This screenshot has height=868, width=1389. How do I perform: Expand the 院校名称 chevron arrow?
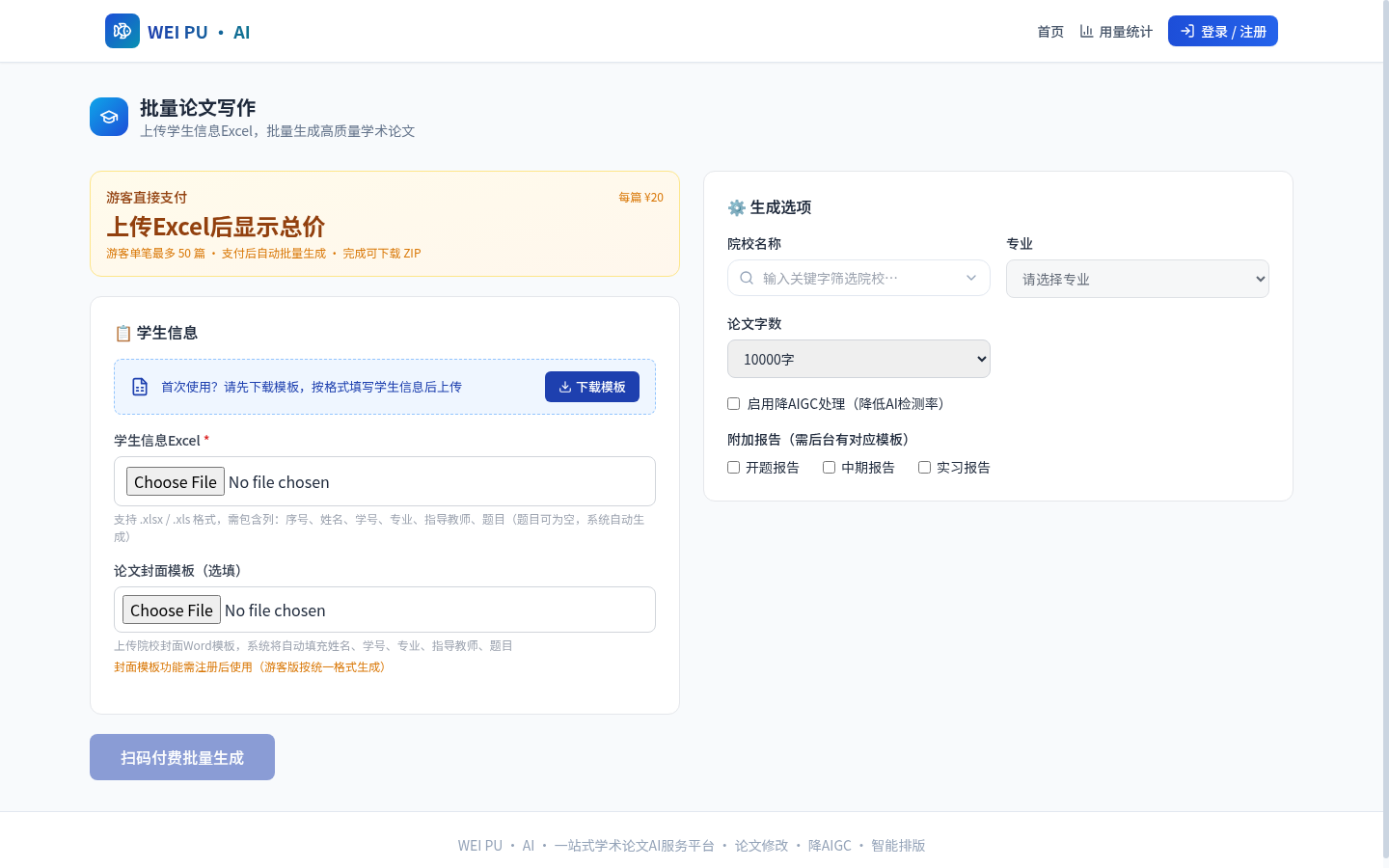tap(971, 278)
